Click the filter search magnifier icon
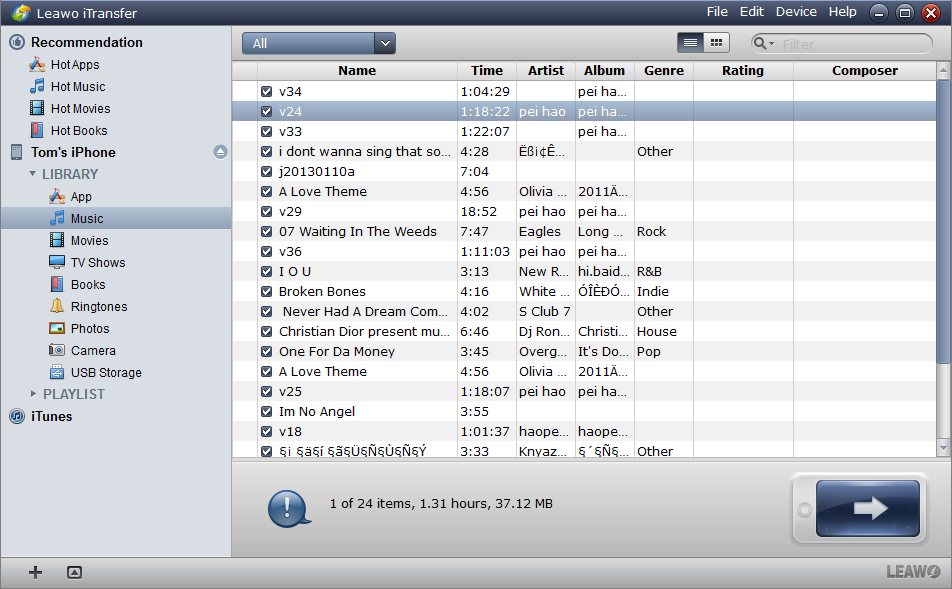The image size is (952, 589). pyautogui.click(x=763, y=44)
